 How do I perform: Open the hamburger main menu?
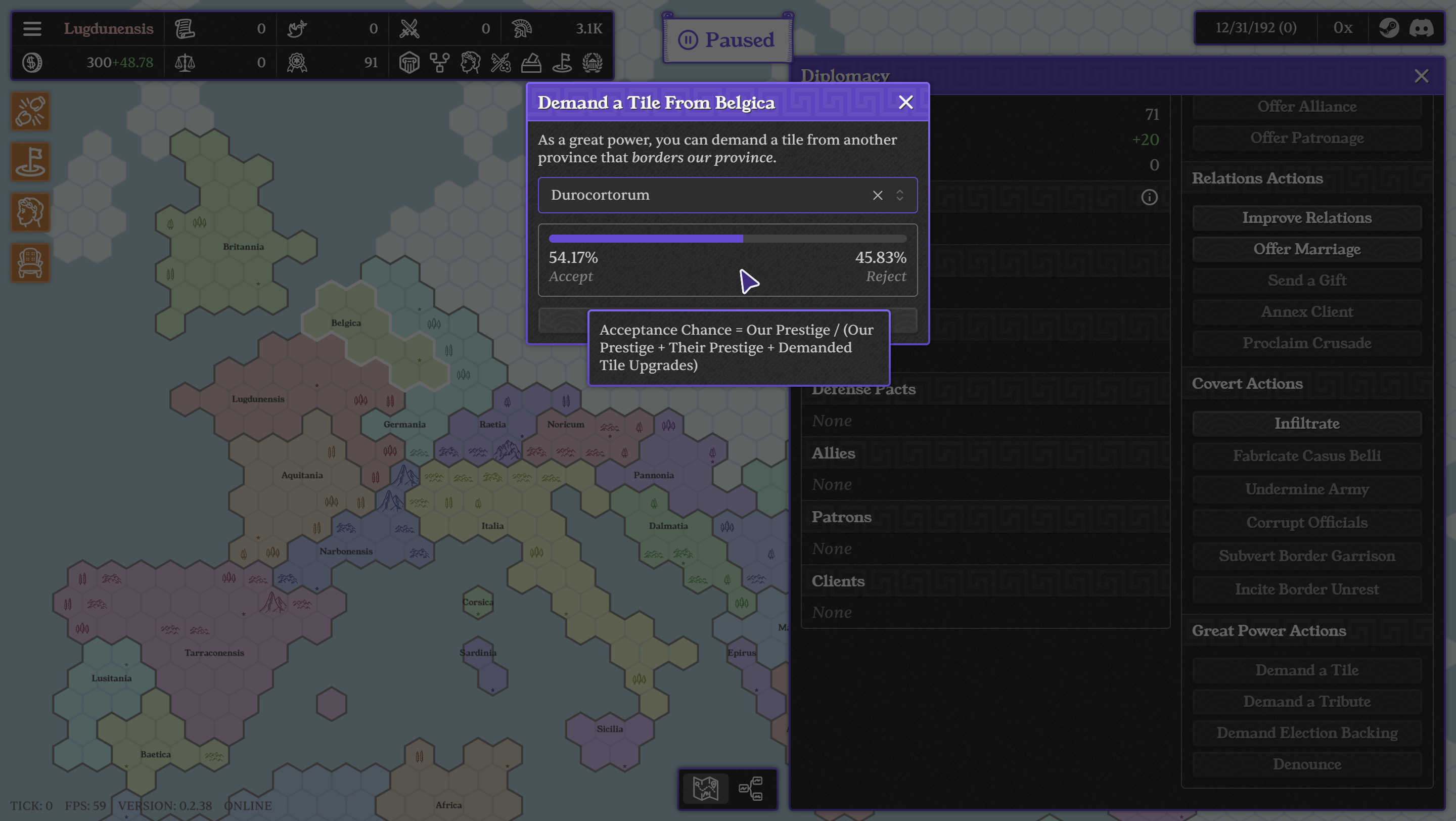(x=32, y=28)
